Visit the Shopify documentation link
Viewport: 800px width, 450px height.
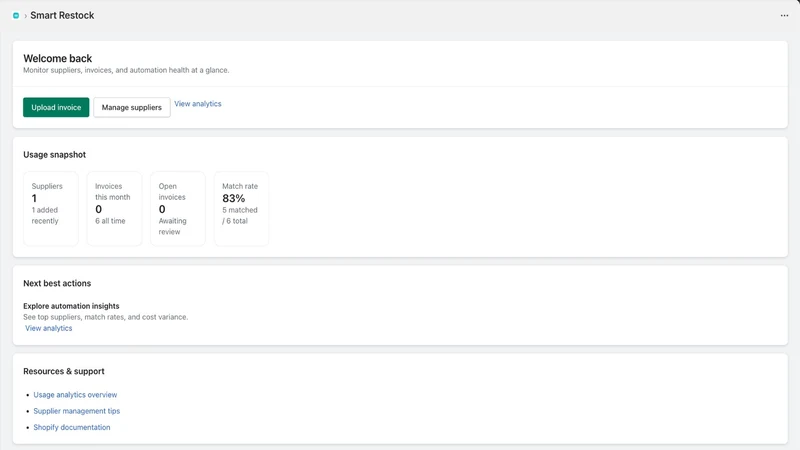[x=71, y=427]
